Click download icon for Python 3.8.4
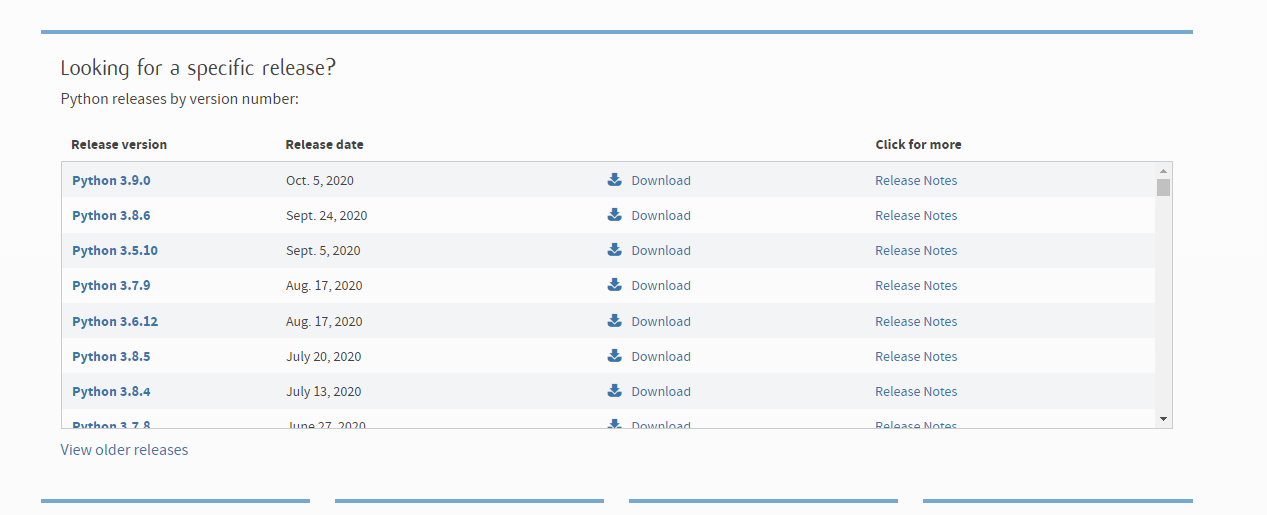The height and width of the screenshot is (515, 1267). click(x=615, y=391)
